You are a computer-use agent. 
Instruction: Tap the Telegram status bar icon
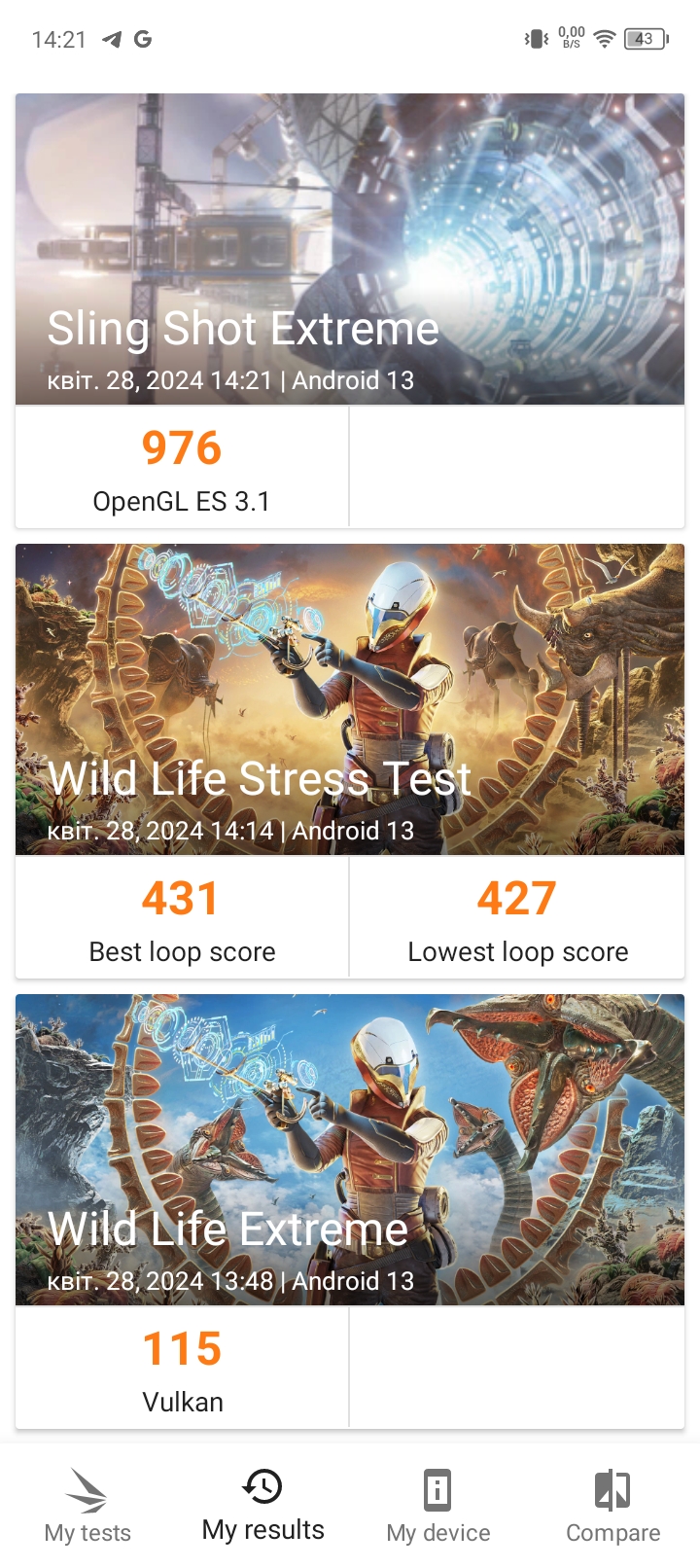(x=113, y=40)
